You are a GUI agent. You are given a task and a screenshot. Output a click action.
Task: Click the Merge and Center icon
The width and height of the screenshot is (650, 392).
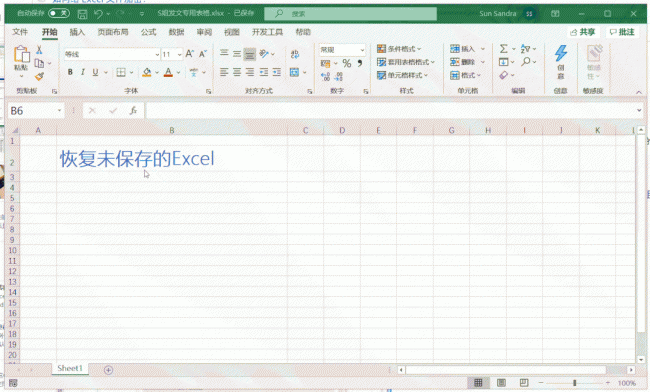click(x=294, y=73)
